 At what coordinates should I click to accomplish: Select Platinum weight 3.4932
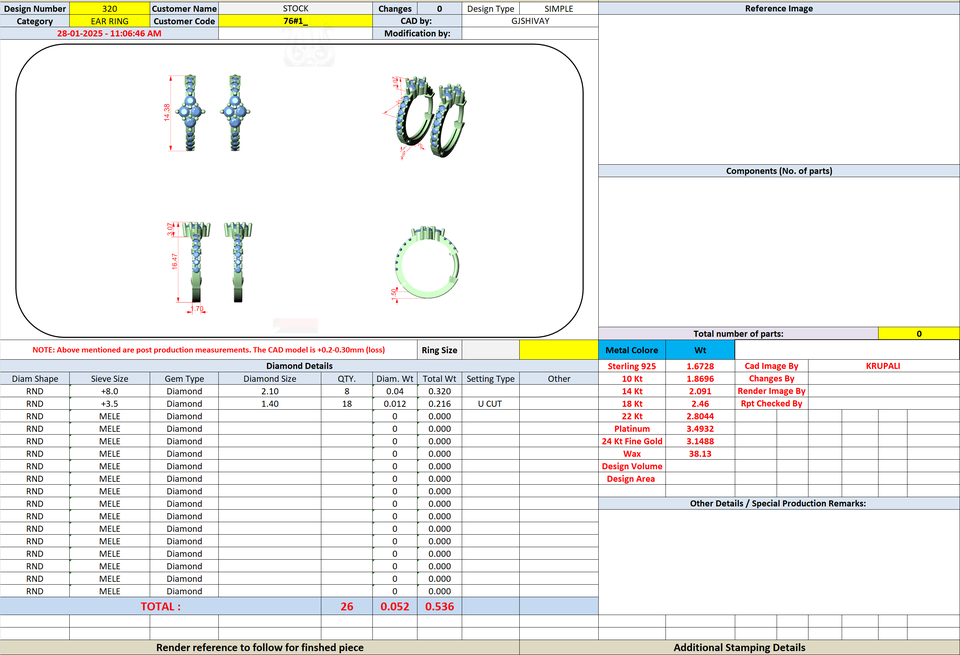tap(700, 429)
